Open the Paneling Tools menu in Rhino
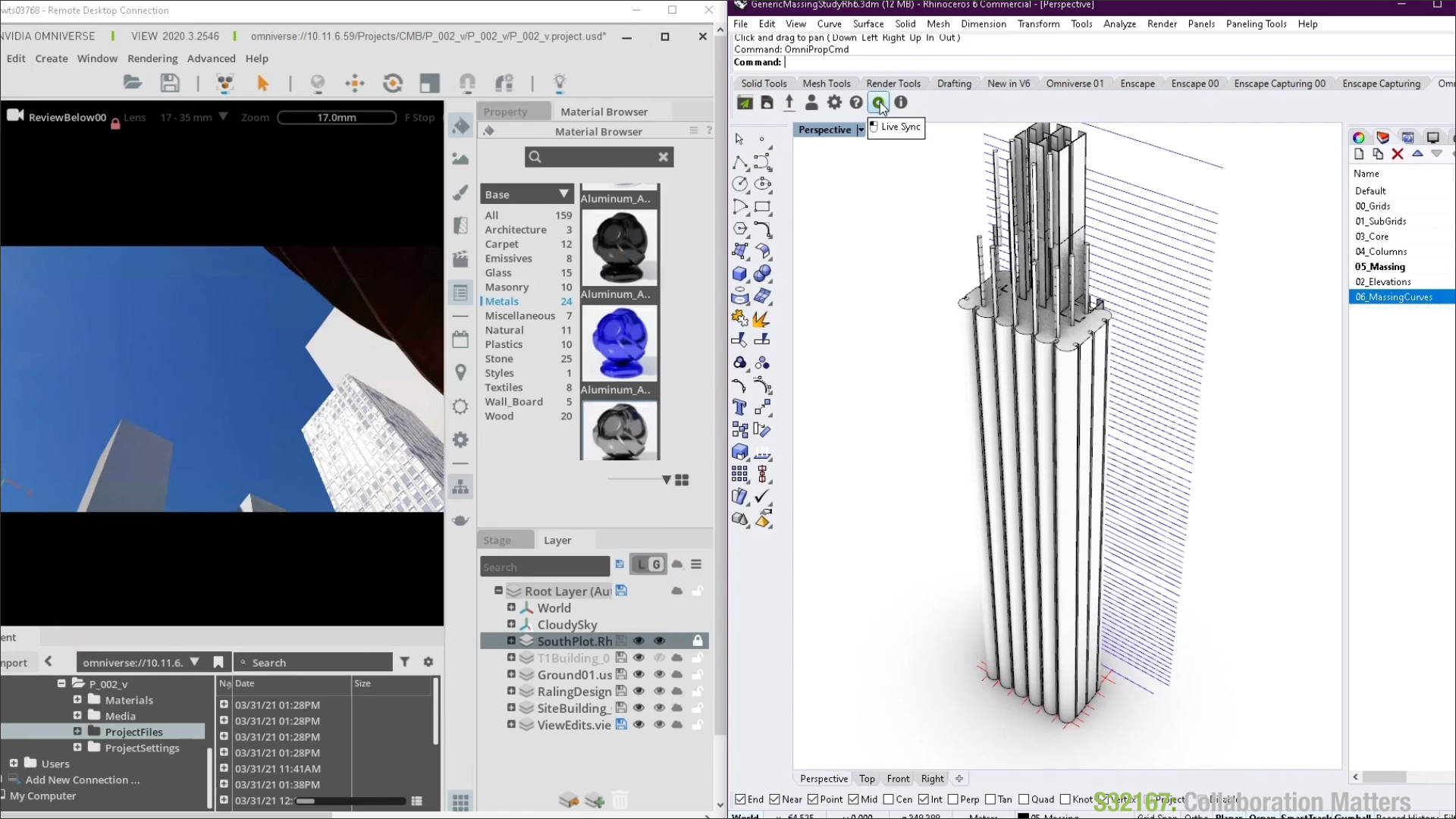The image size is (1456, 819). click(1256, 24)
